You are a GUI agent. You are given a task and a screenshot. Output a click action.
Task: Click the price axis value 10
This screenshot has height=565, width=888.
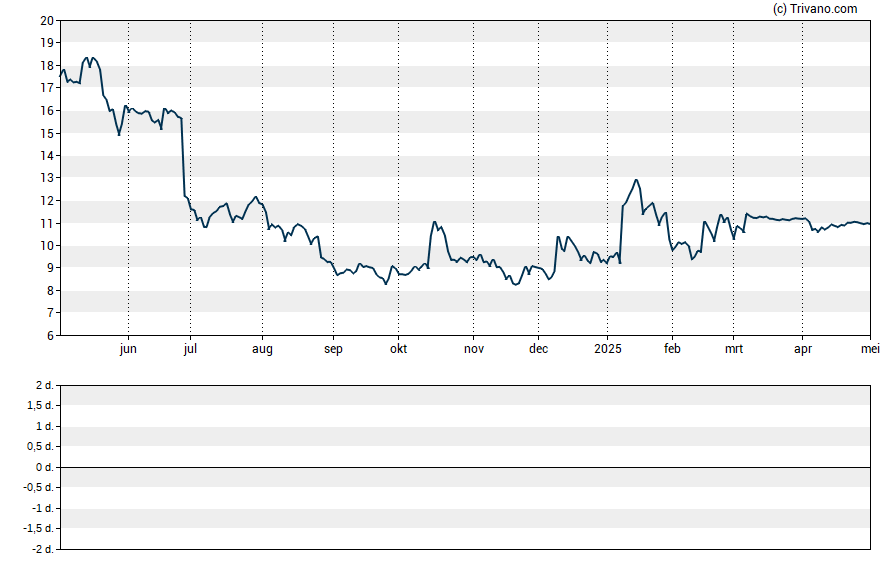pos(47,245)
